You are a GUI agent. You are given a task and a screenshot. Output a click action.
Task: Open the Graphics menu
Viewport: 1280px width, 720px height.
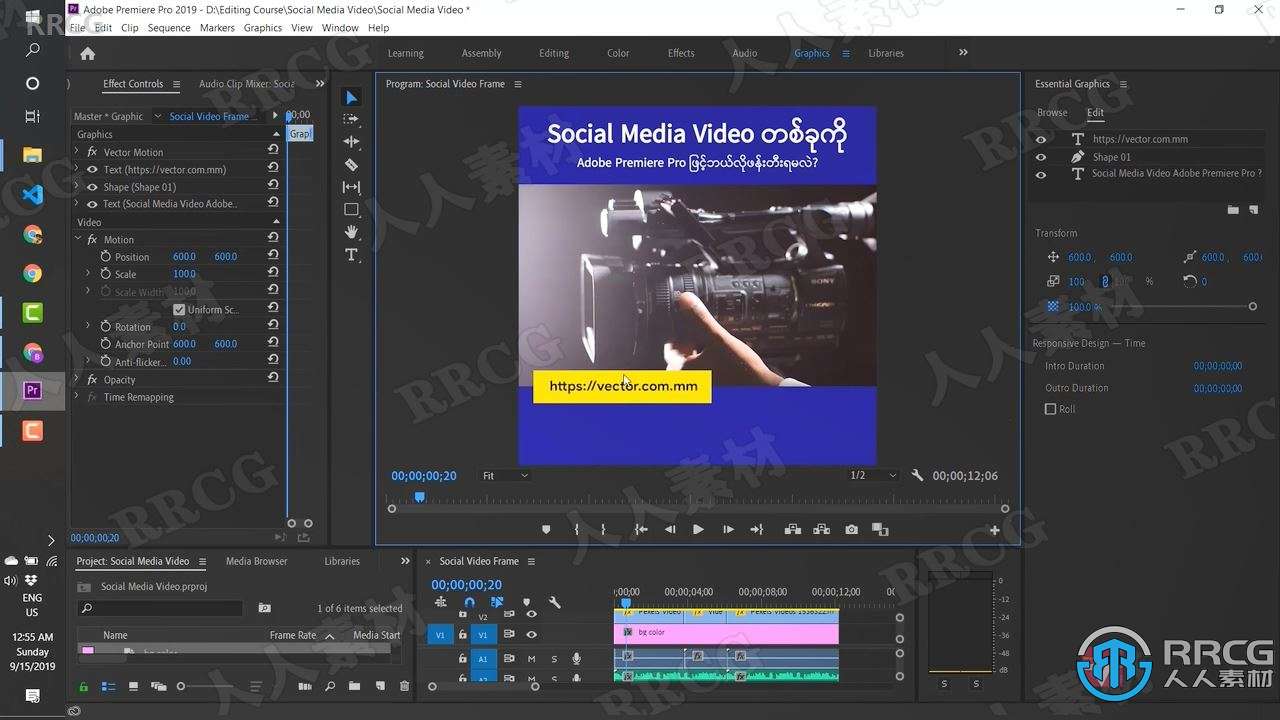[x=263, y=28]
